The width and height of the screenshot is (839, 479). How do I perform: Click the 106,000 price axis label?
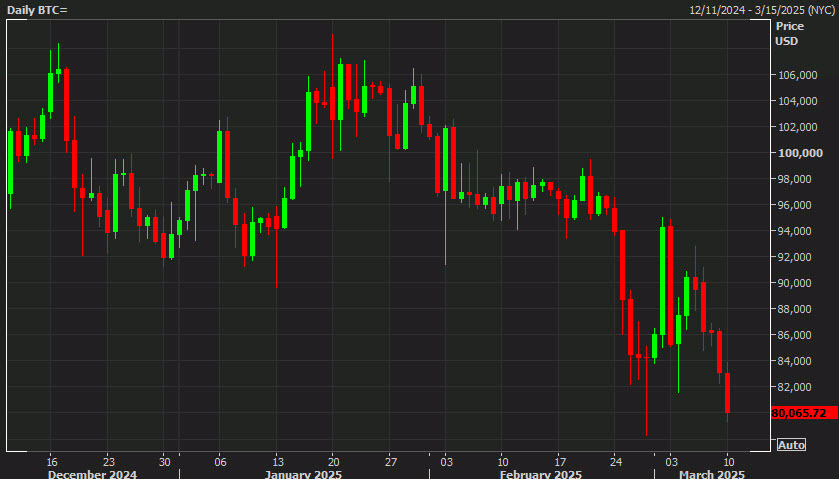[x=798, y=75]
